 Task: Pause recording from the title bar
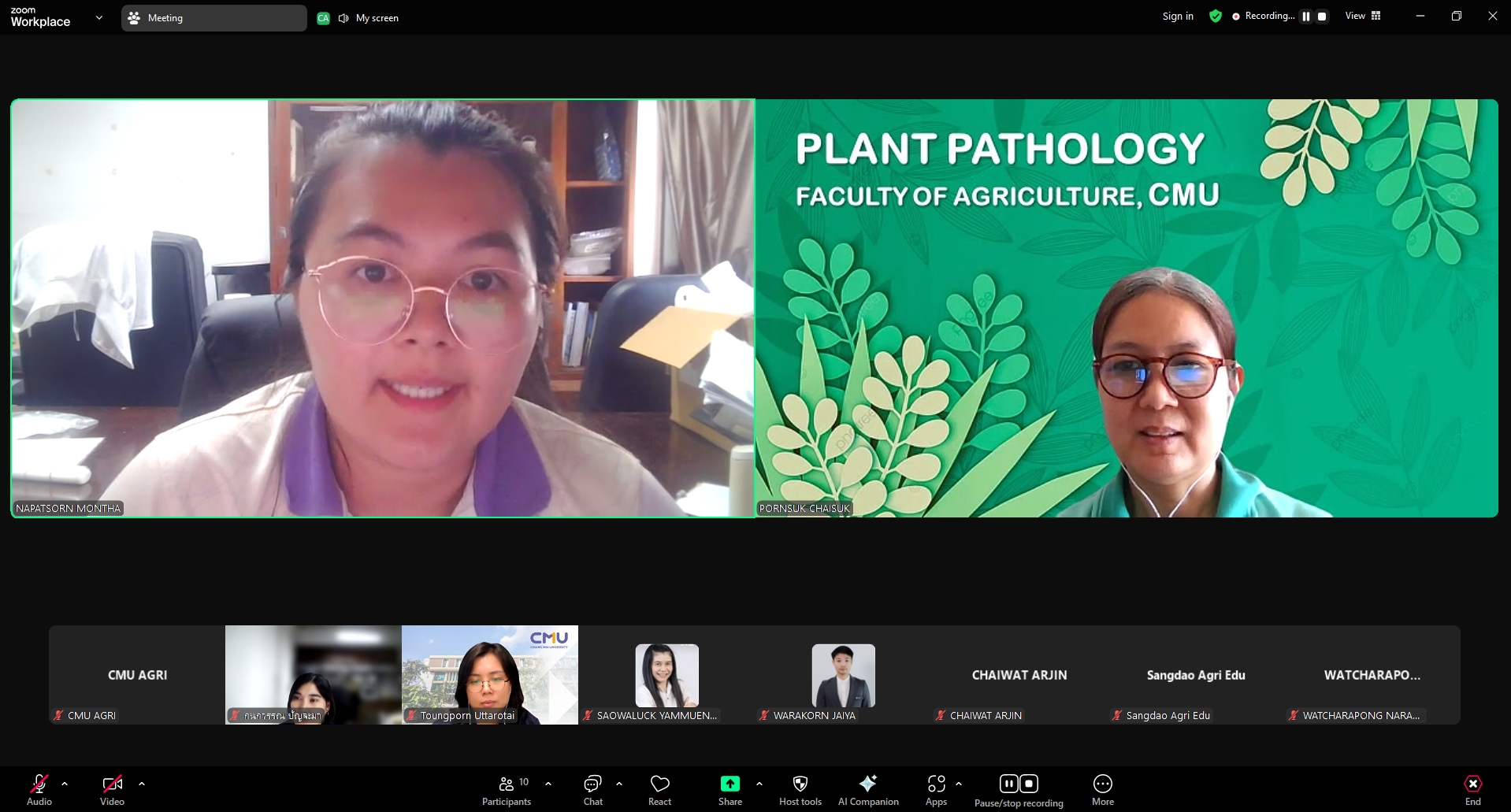(x=1306, y=16)
